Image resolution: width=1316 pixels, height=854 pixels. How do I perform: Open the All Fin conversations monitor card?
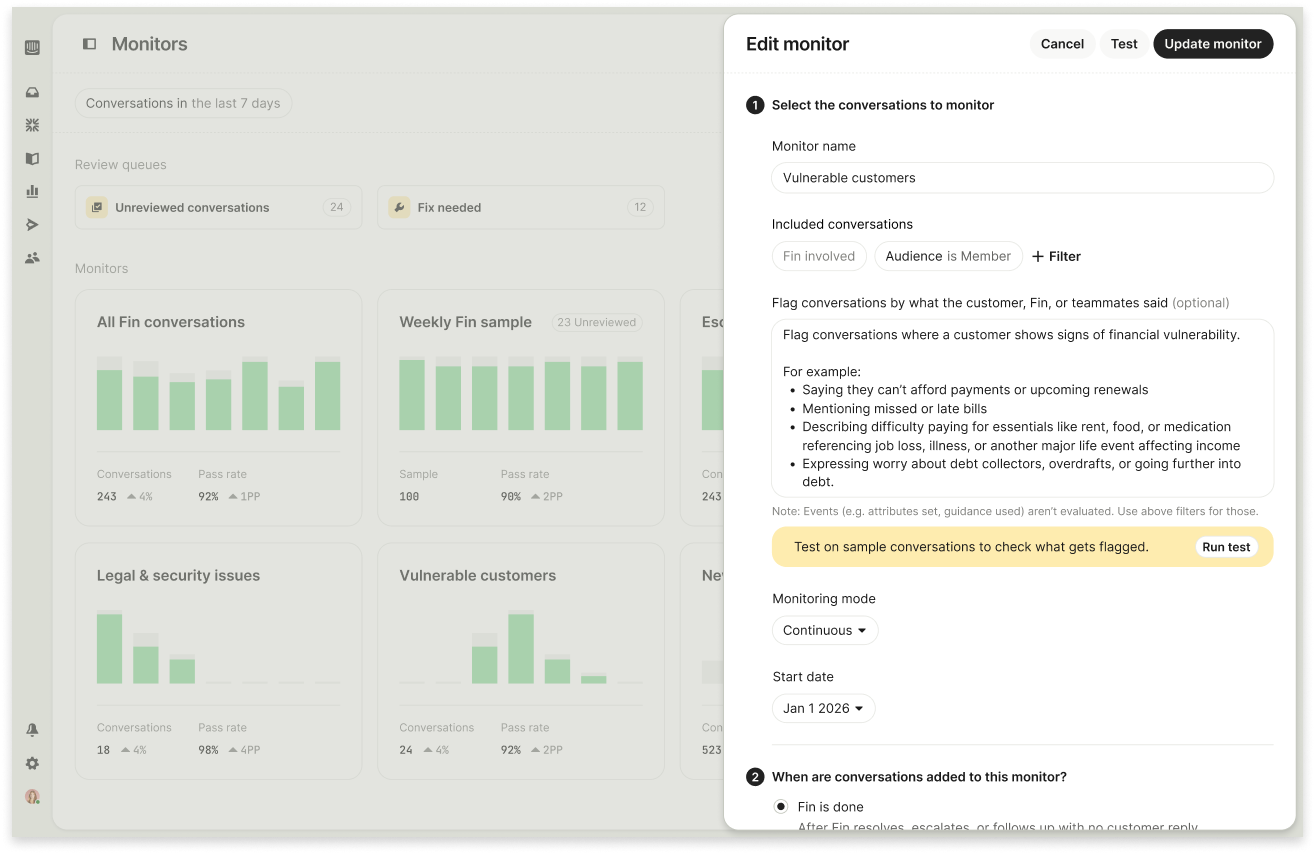[218, 408]
